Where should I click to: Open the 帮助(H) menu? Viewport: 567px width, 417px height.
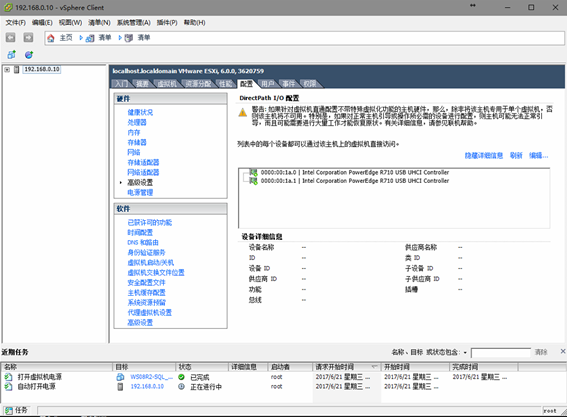pos(194,22)
